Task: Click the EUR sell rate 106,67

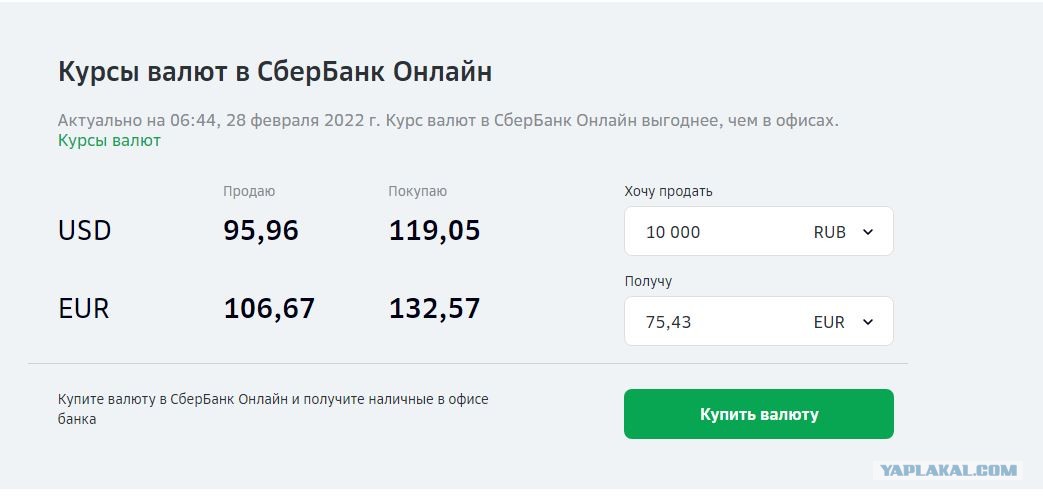Action: coord(269,309)
